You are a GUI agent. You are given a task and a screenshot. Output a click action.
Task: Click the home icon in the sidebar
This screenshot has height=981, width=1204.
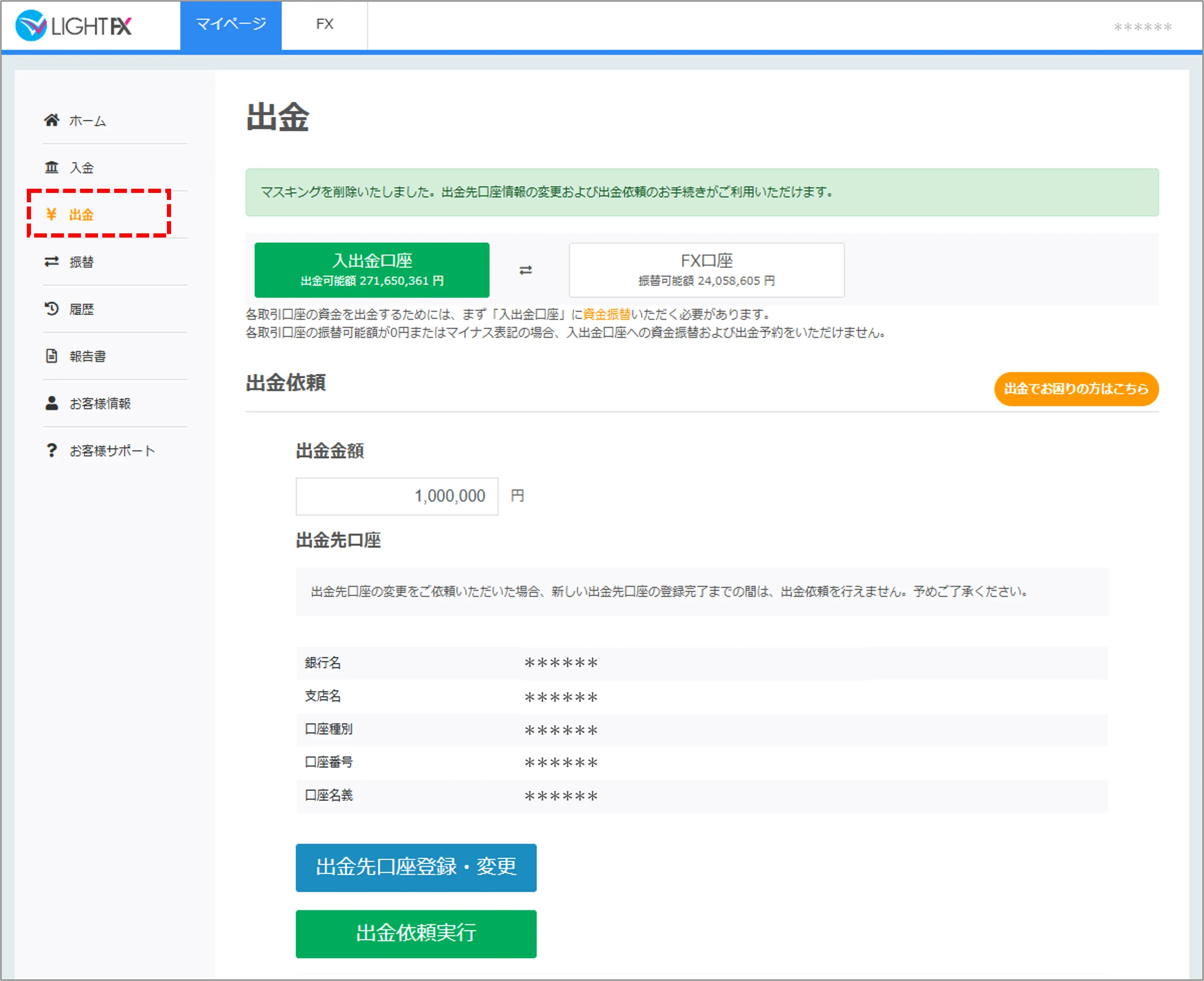(51, 120)
